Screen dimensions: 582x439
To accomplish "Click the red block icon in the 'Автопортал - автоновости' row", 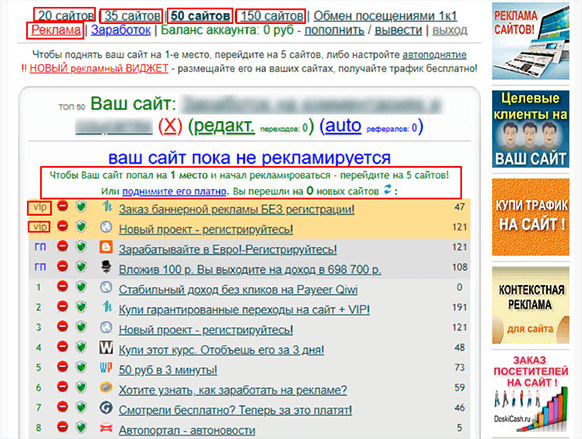I will [x=63, y=426].
